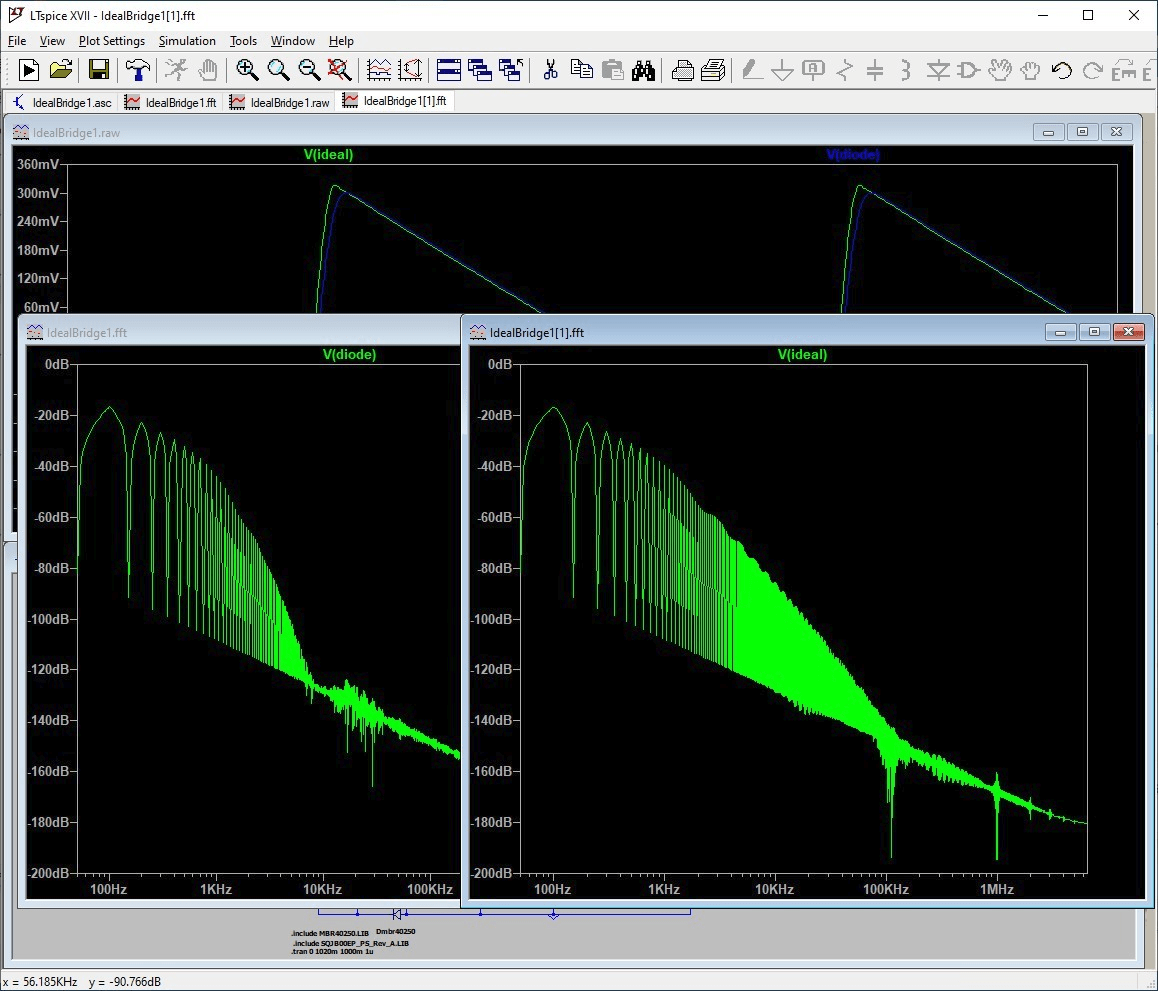
Task: Click the Close All Windows icon
Action: [x=511, y=70]
